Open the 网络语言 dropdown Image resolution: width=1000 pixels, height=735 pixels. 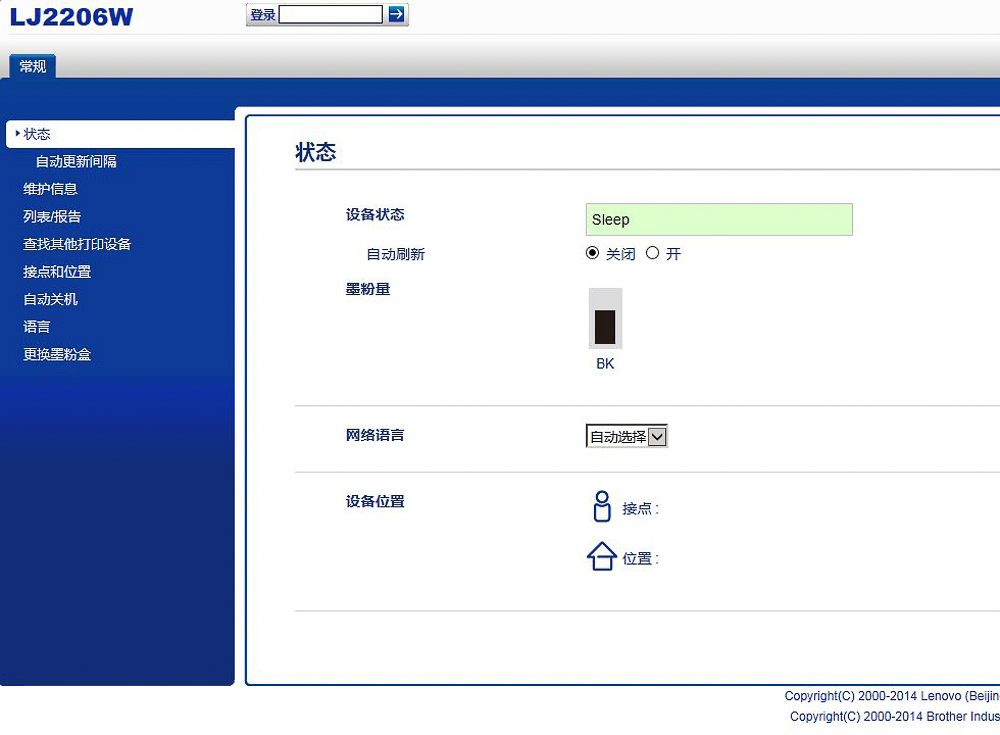click(656, 436)
